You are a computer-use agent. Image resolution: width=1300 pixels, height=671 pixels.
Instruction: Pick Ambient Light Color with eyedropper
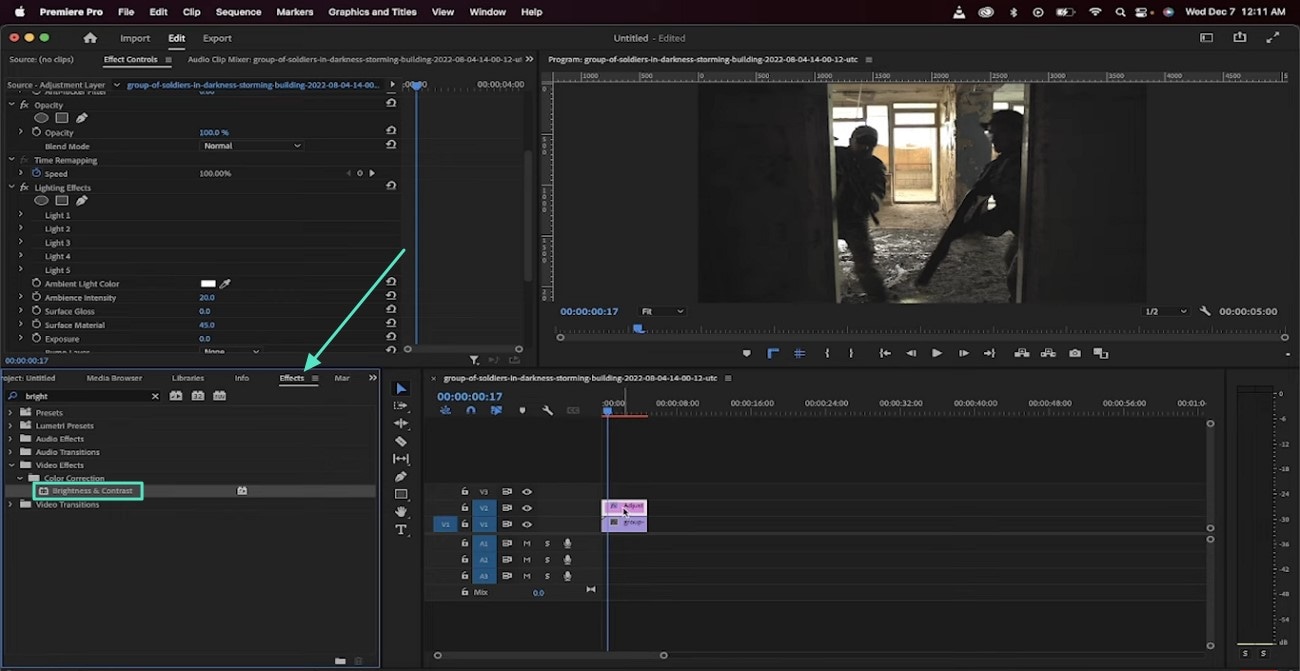(x=225, y=284)
